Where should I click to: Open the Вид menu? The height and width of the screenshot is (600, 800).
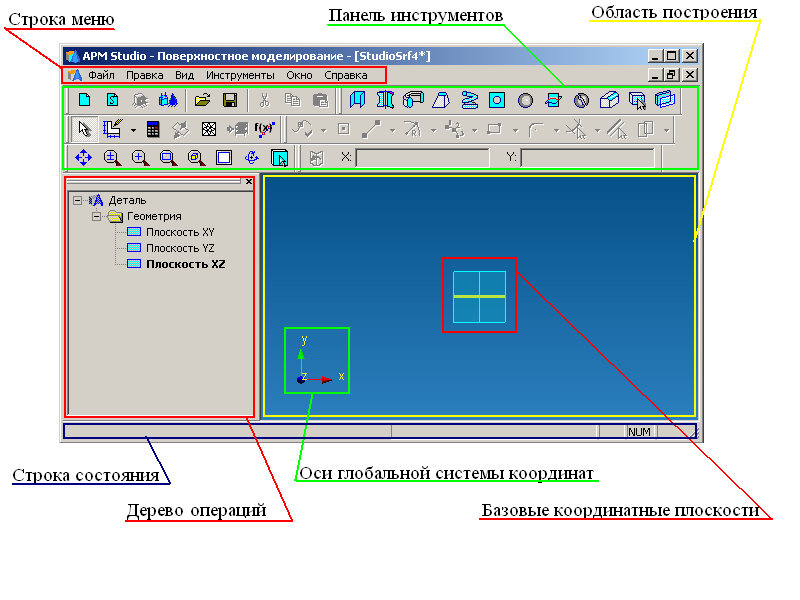184,76
